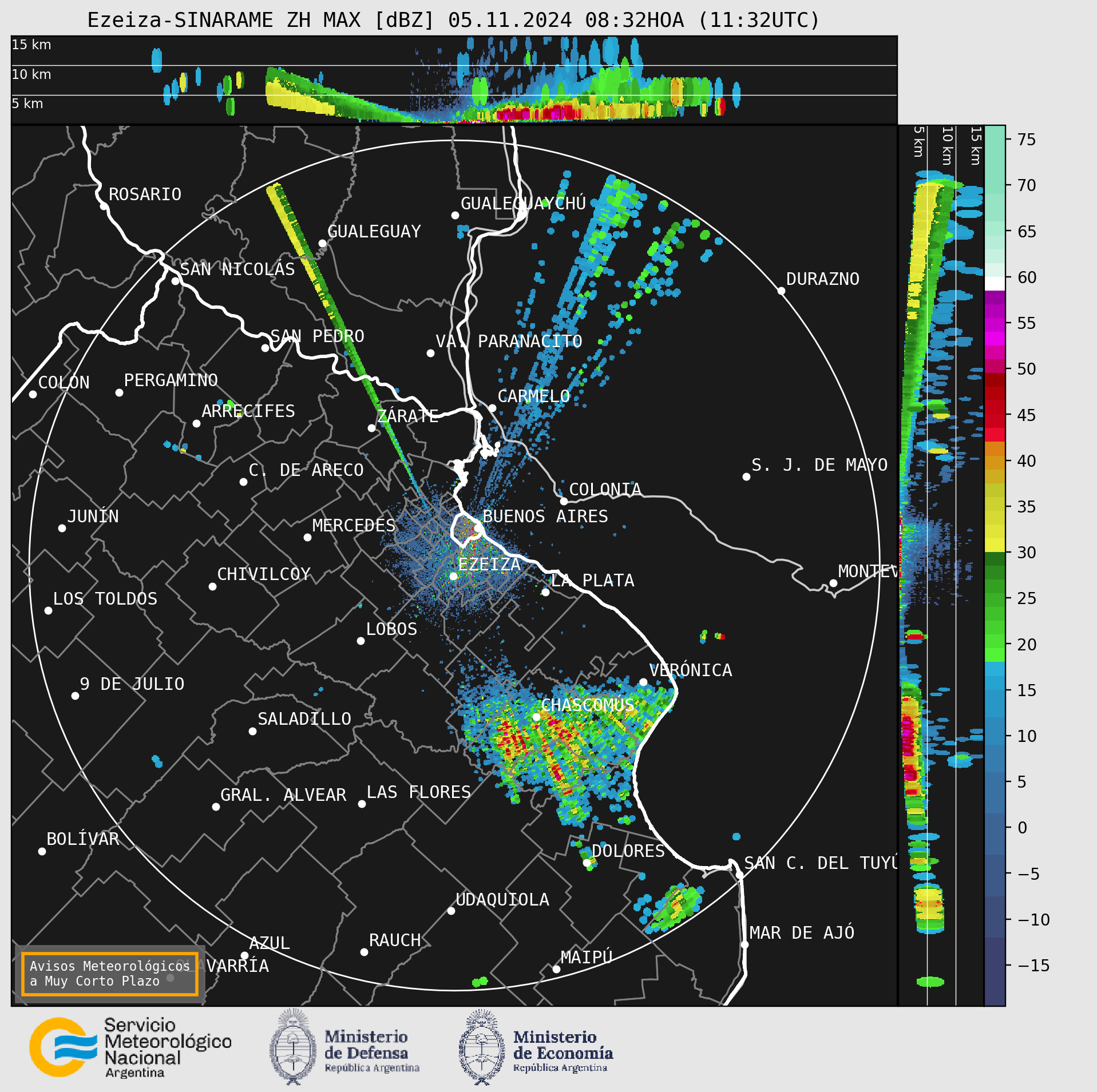The image size is (1097, 1092).
Task: Click the GUALEGUAYCHÚ city label
Action: pos(523,203)
